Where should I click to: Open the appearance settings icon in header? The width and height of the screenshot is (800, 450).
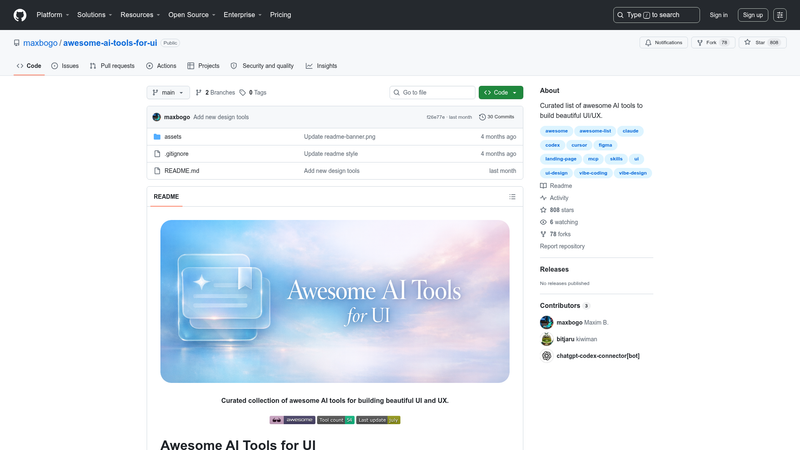click(780, 15)
